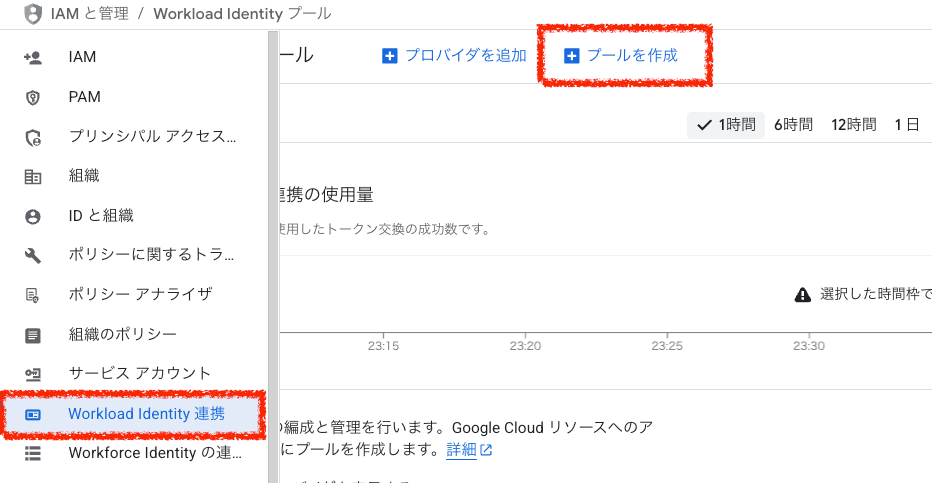The height and width of the screenshot is (483, 932).
Task: Click the 組織のポリシー list icon
Action: click(x=33, y=335)
